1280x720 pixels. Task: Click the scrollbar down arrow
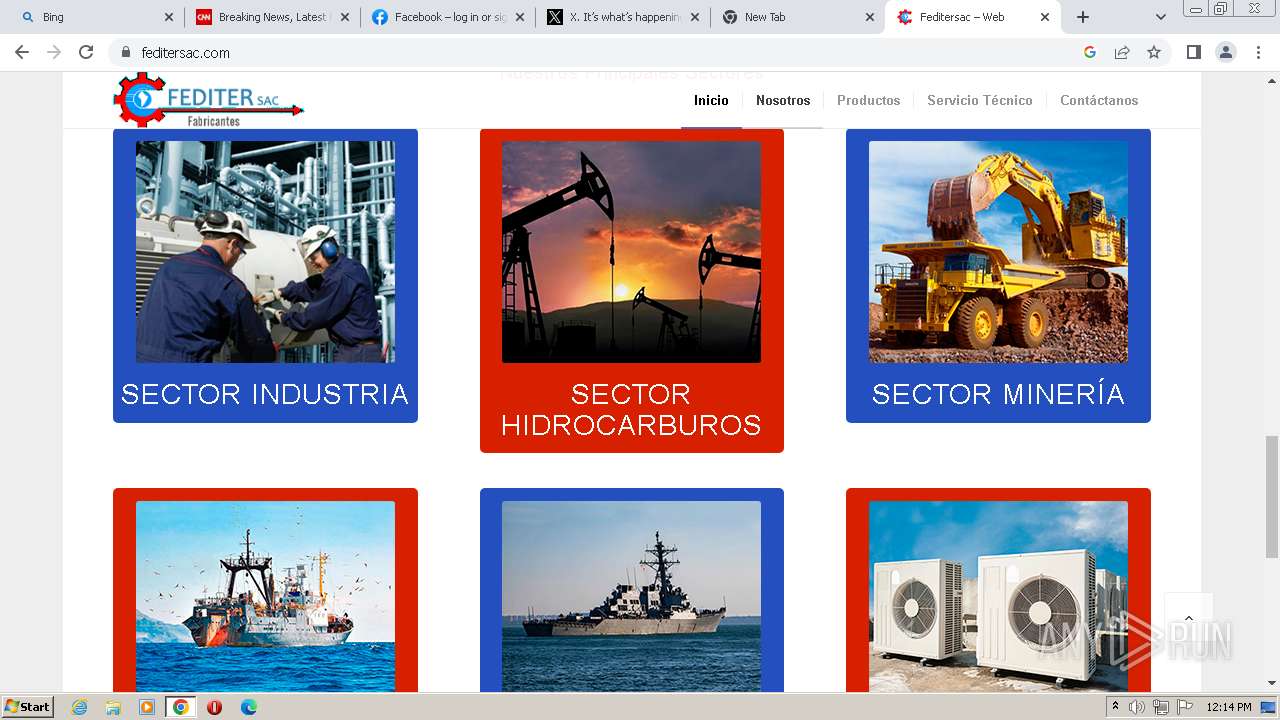[x=1272, y=684]
